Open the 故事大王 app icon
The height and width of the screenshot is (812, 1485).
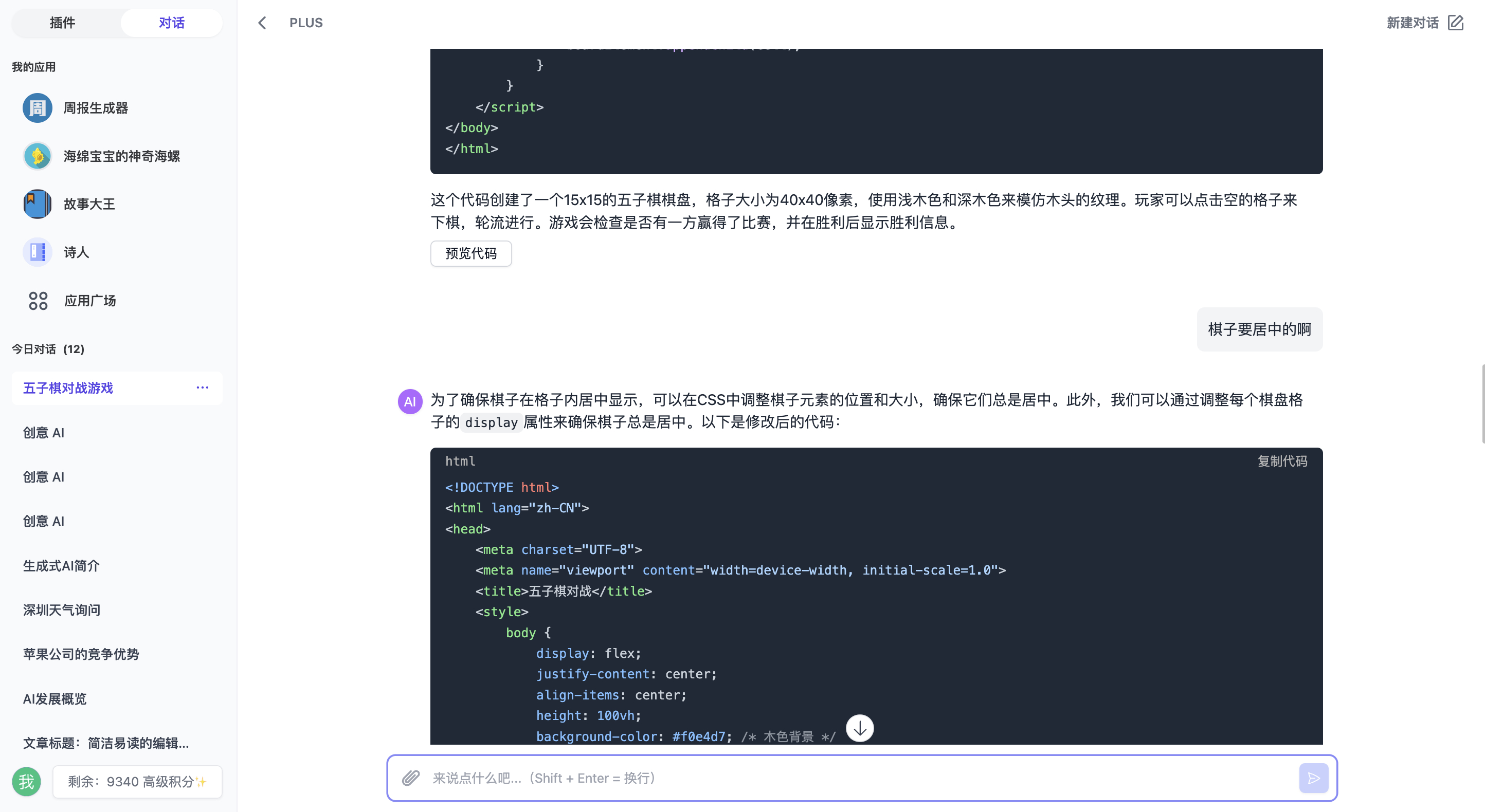[x=38, y=204]
